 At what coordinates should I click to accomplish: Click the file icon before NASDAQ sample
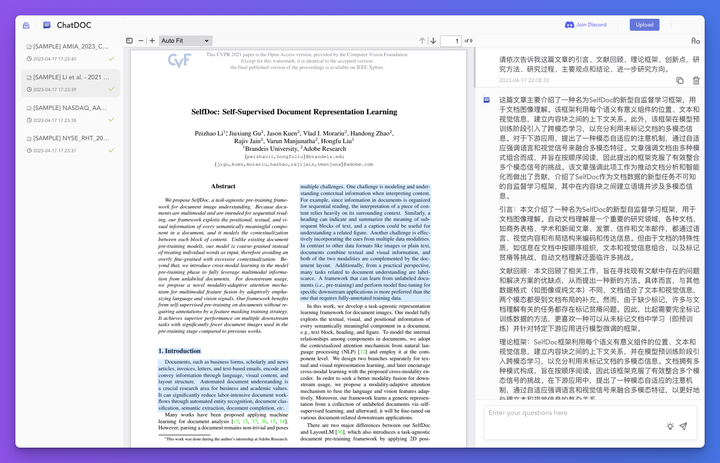[29, 108]
